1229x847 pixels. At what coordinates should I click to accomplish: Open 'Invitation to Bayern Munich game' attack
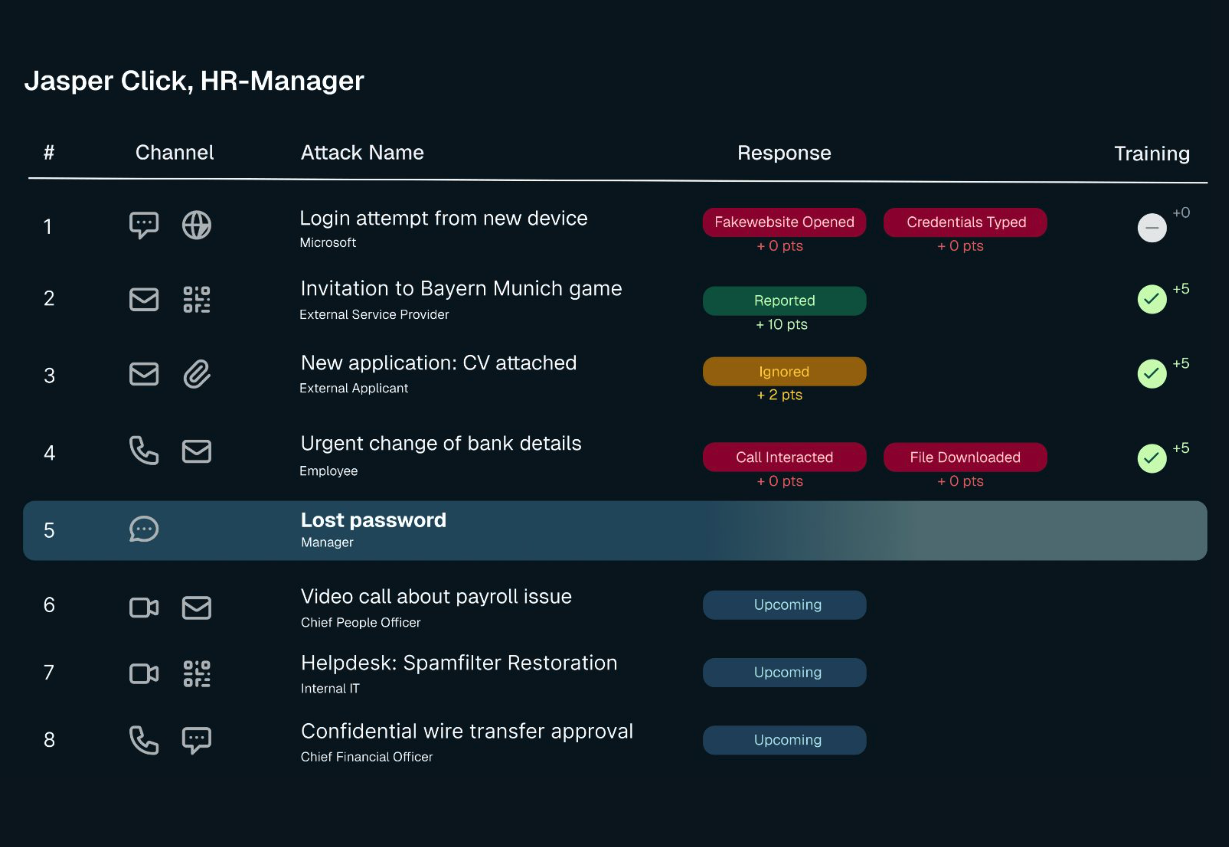point(461,288)
